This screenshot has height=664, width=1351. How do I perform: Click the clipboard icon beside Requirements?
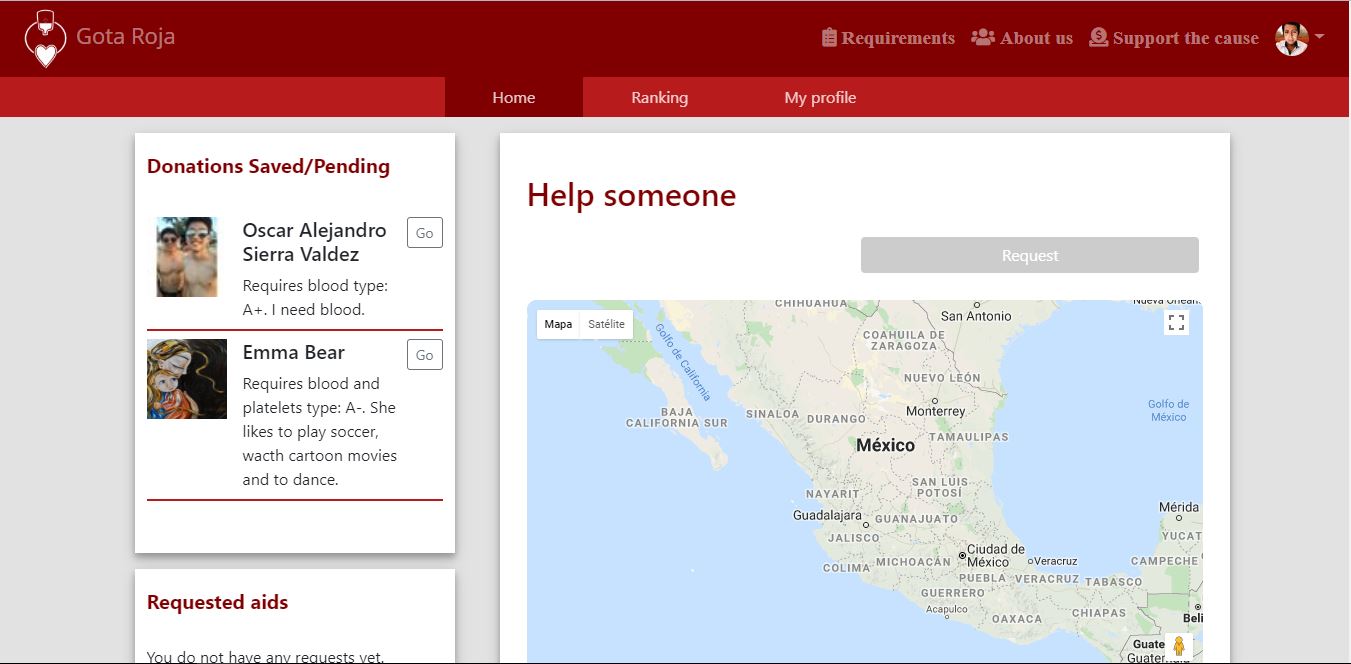(829, 38)
